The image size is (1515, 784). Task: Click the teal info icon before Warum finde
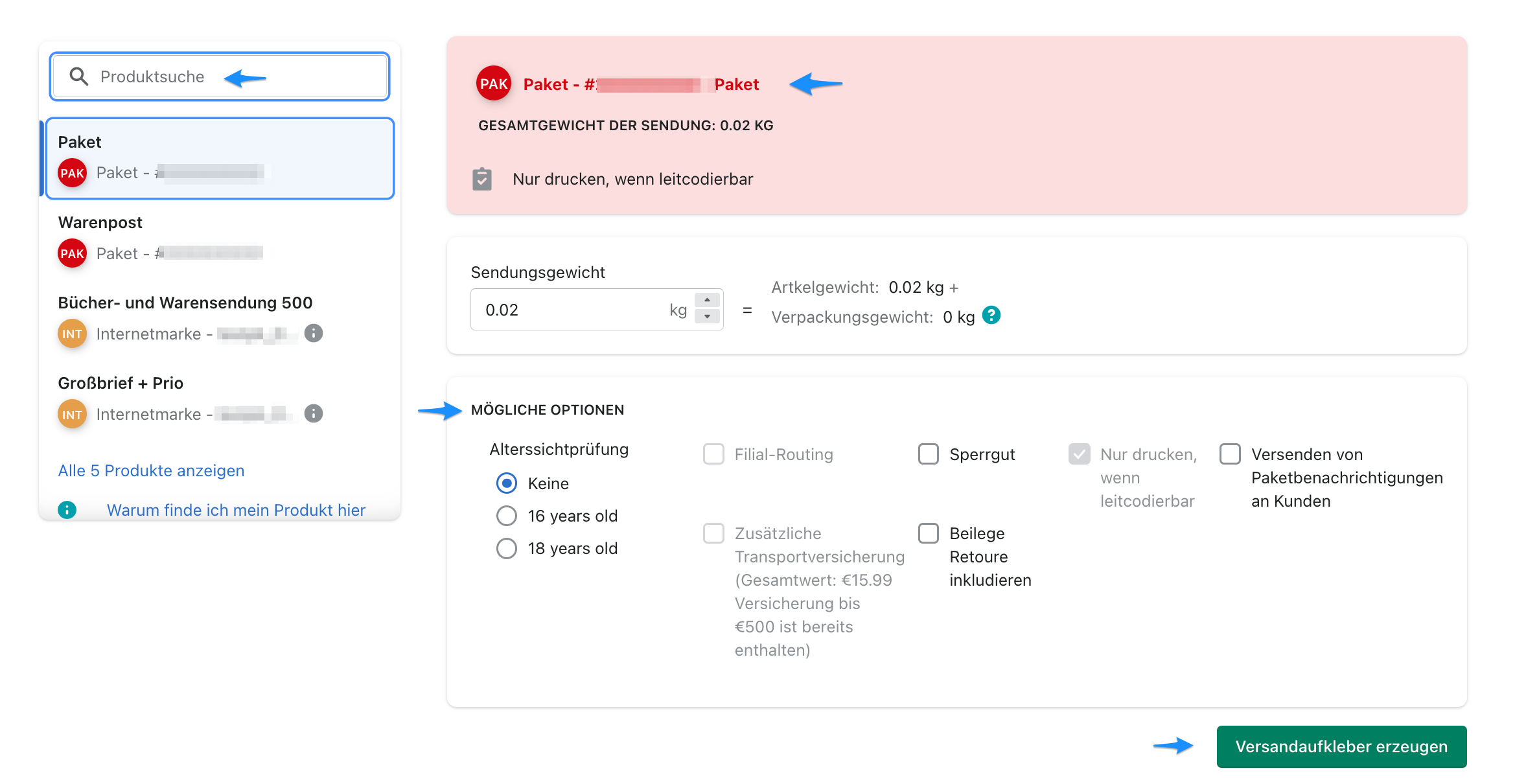click(67, 510)
